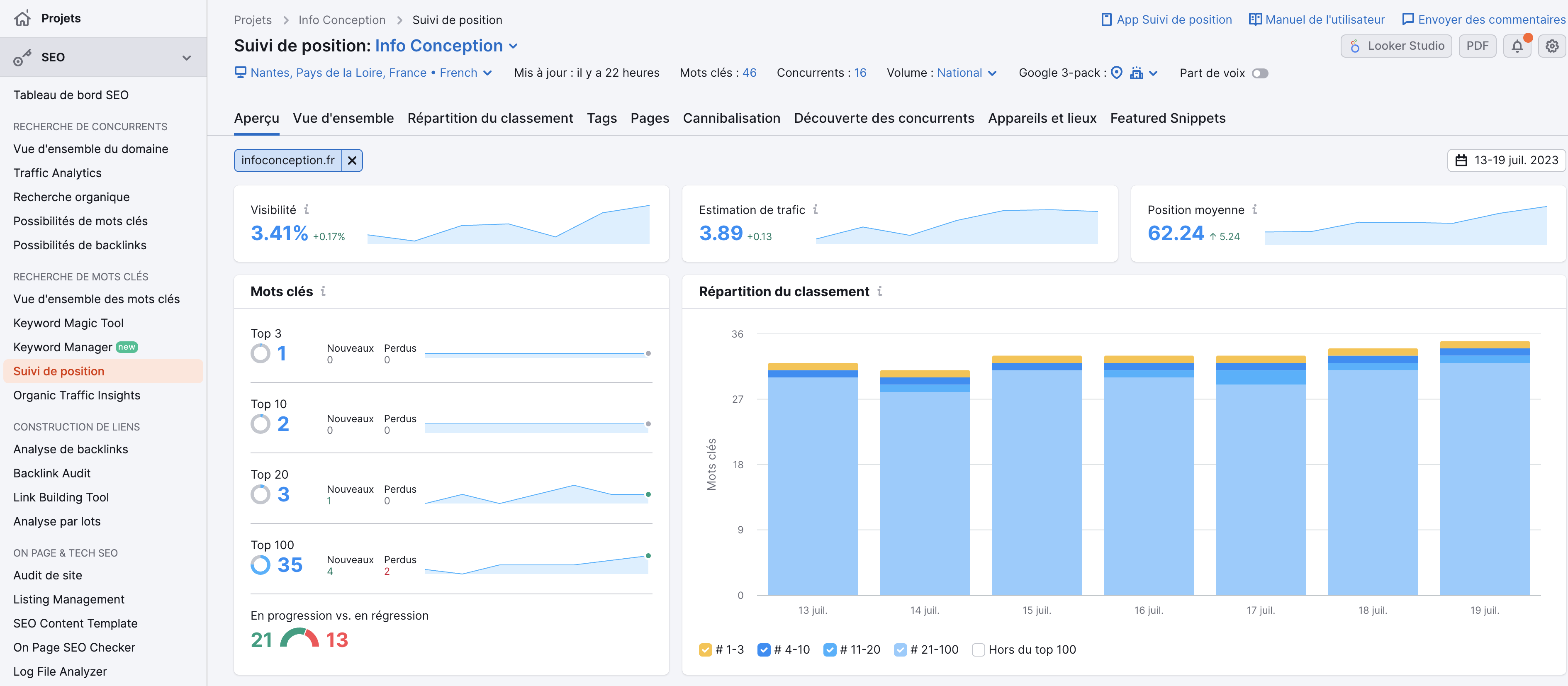Open settings gear icon
1568x686 pixels.
(x=1551, y=46)
